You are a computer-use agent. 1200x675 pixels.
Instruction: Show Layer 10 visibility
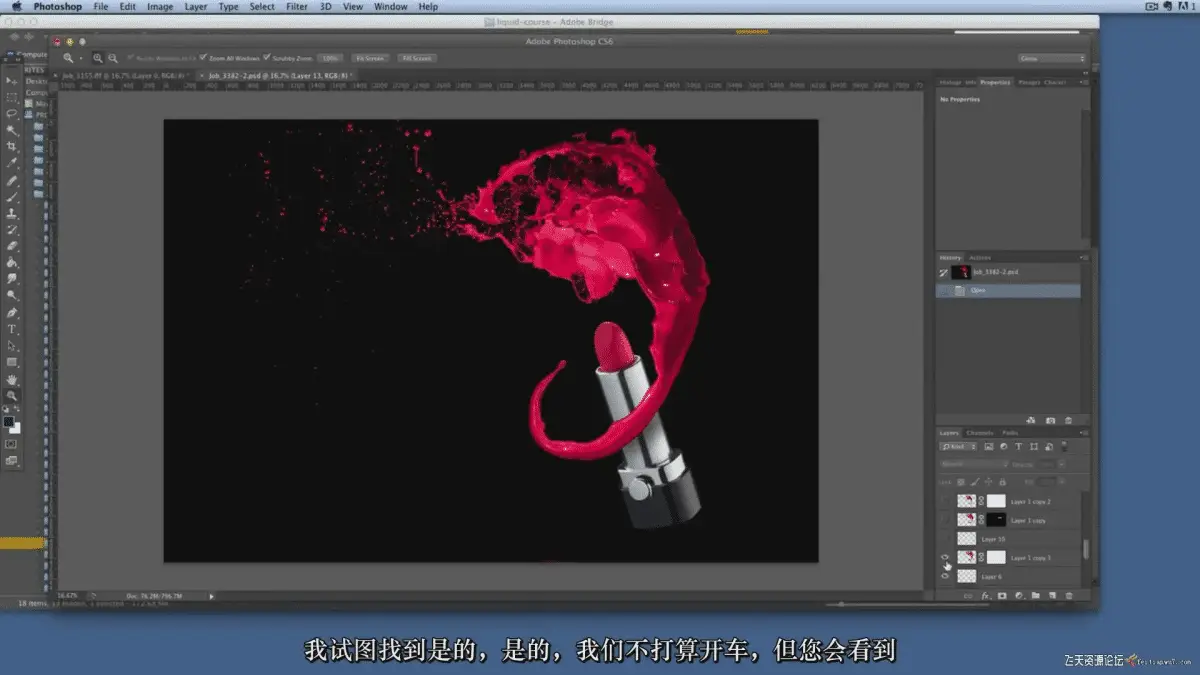pos(945,539)
